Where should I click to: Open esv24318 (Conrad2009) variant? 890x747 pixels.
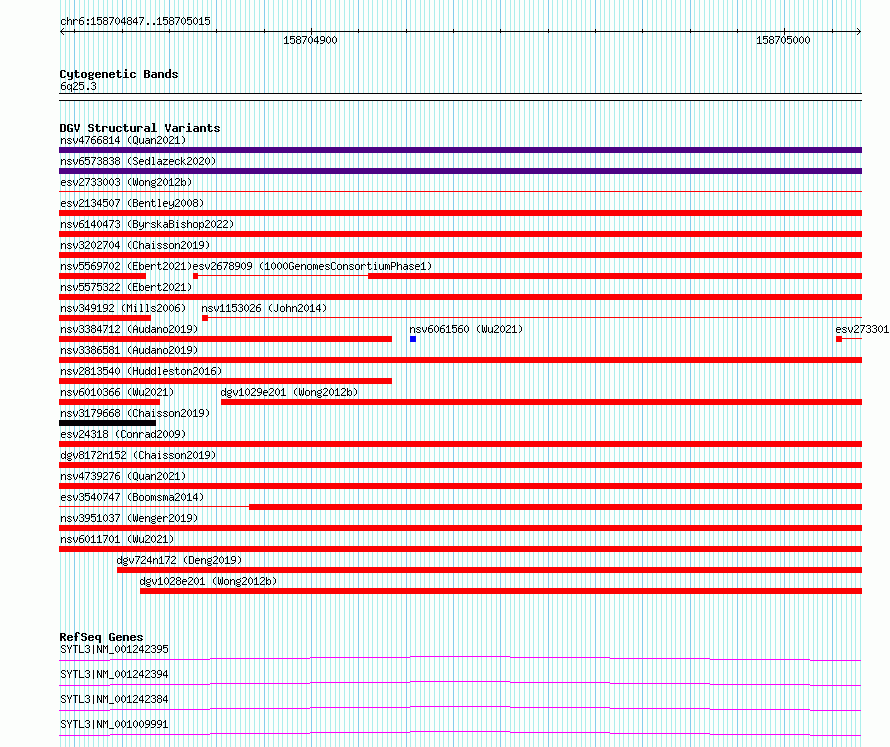pos(123,434)
